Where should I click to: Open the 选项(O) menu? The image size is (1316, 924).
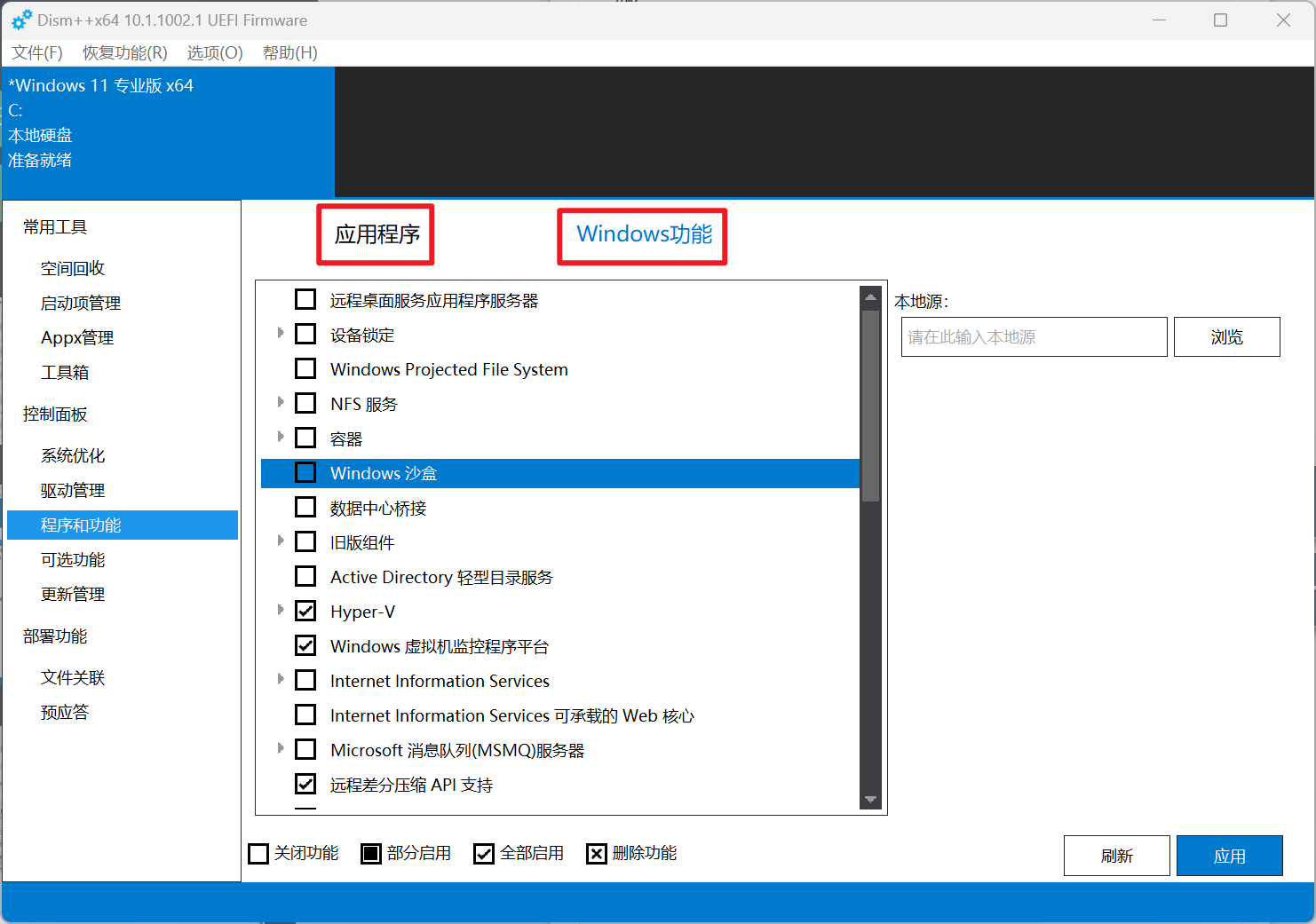coord(215,53)
